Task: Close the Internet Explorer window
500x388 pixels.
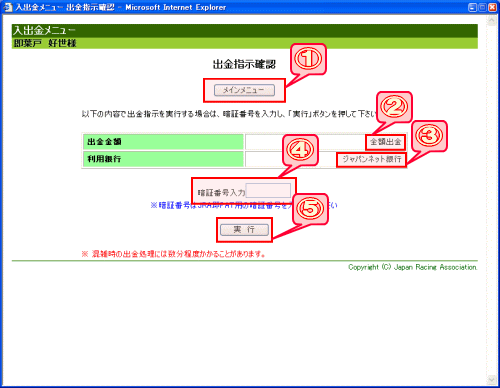Action: (x=492, y=7)
